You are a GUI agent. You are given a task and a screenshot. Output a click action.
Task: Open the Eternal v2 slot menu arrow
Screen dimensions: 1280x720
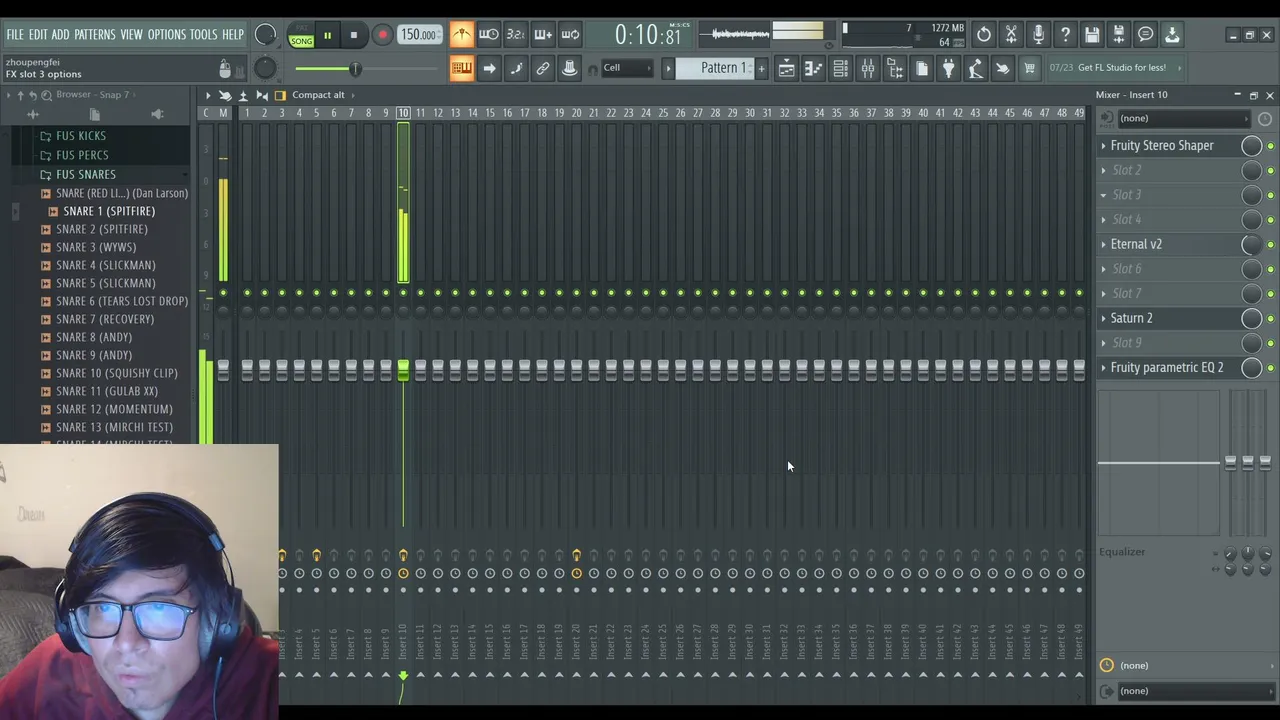(1104, 244)
